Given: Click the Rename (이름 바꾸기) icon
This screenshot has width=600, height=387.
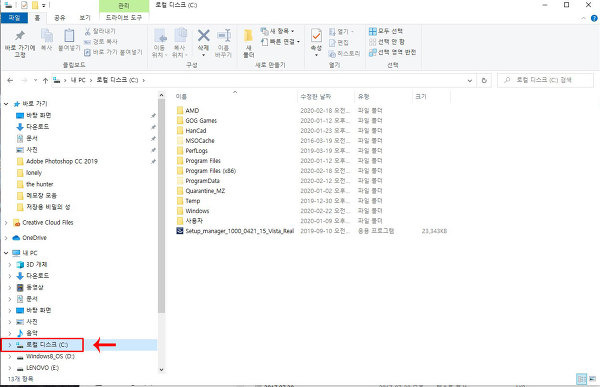Looking at the screenshot, I should (224, 36).
